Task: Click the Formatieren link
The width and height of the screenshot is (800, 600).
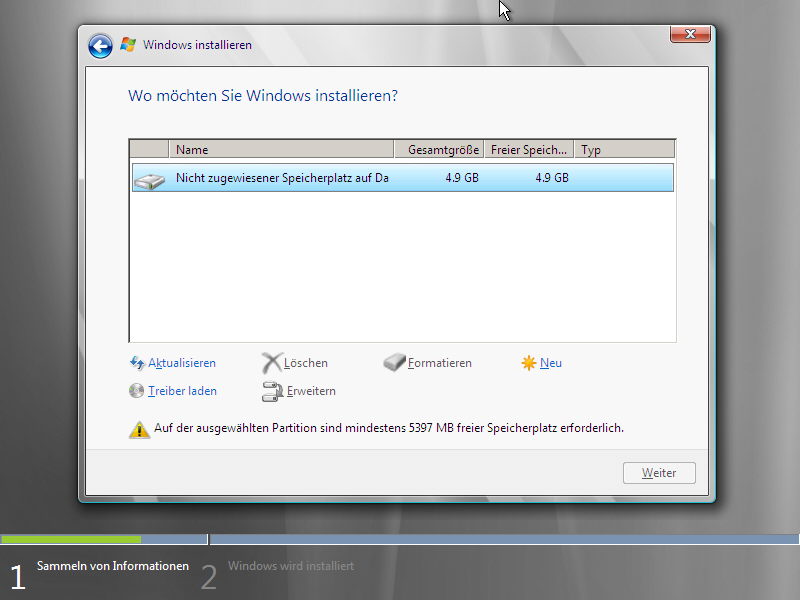Action: tap(440, 363)
